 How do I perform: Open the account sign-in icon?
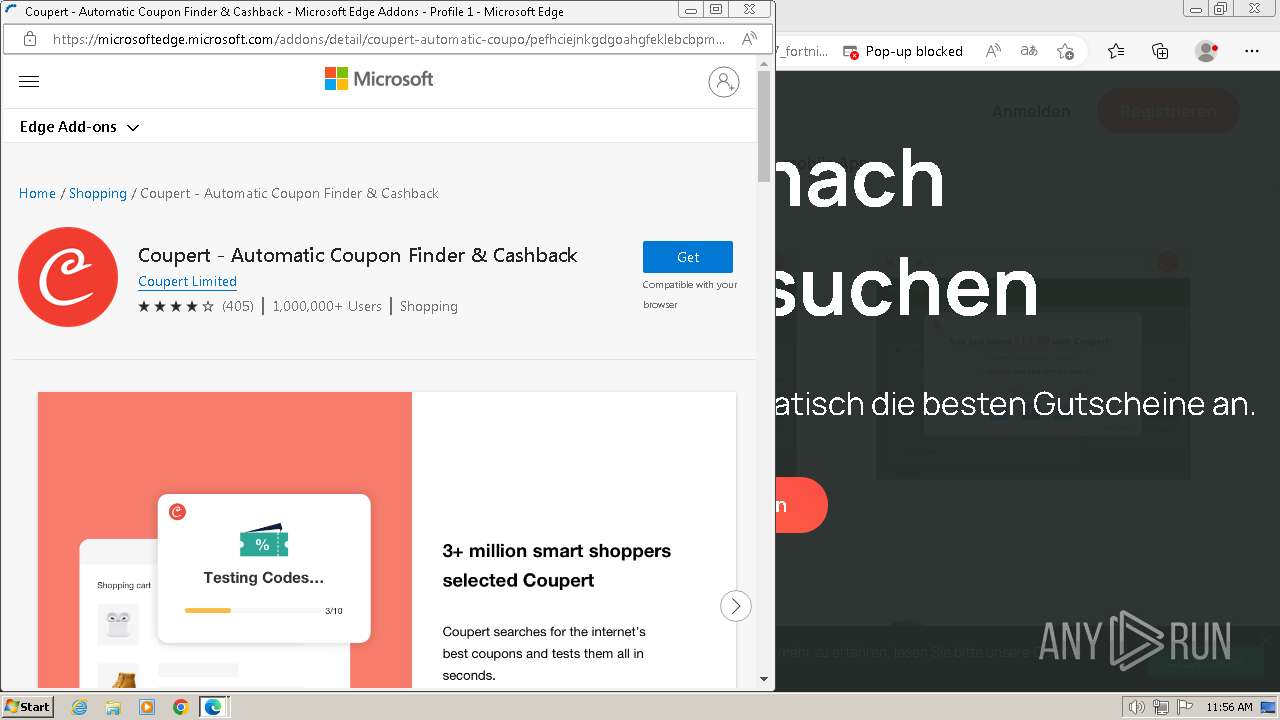(x=724, y=82)
